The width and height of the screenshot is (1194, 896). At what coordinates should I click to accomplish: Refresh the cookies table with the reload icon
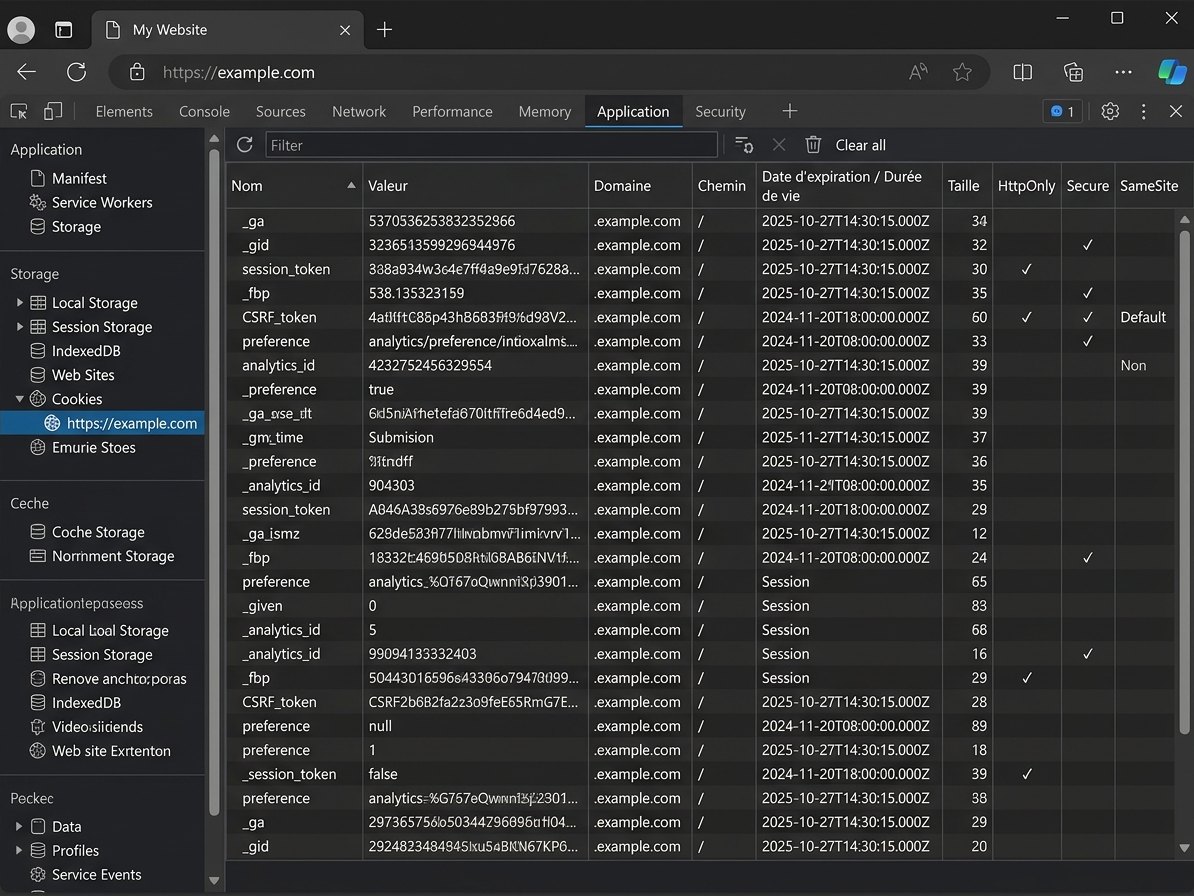click(x=244, y=145)
